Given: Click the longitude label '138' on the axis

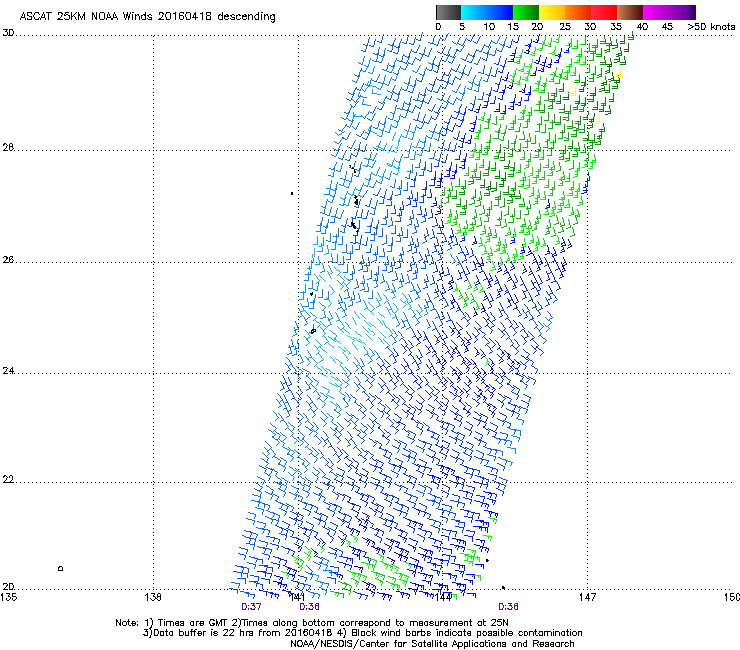Looking at the screenshot, I should pyautogui.click(x=153, y=597).
